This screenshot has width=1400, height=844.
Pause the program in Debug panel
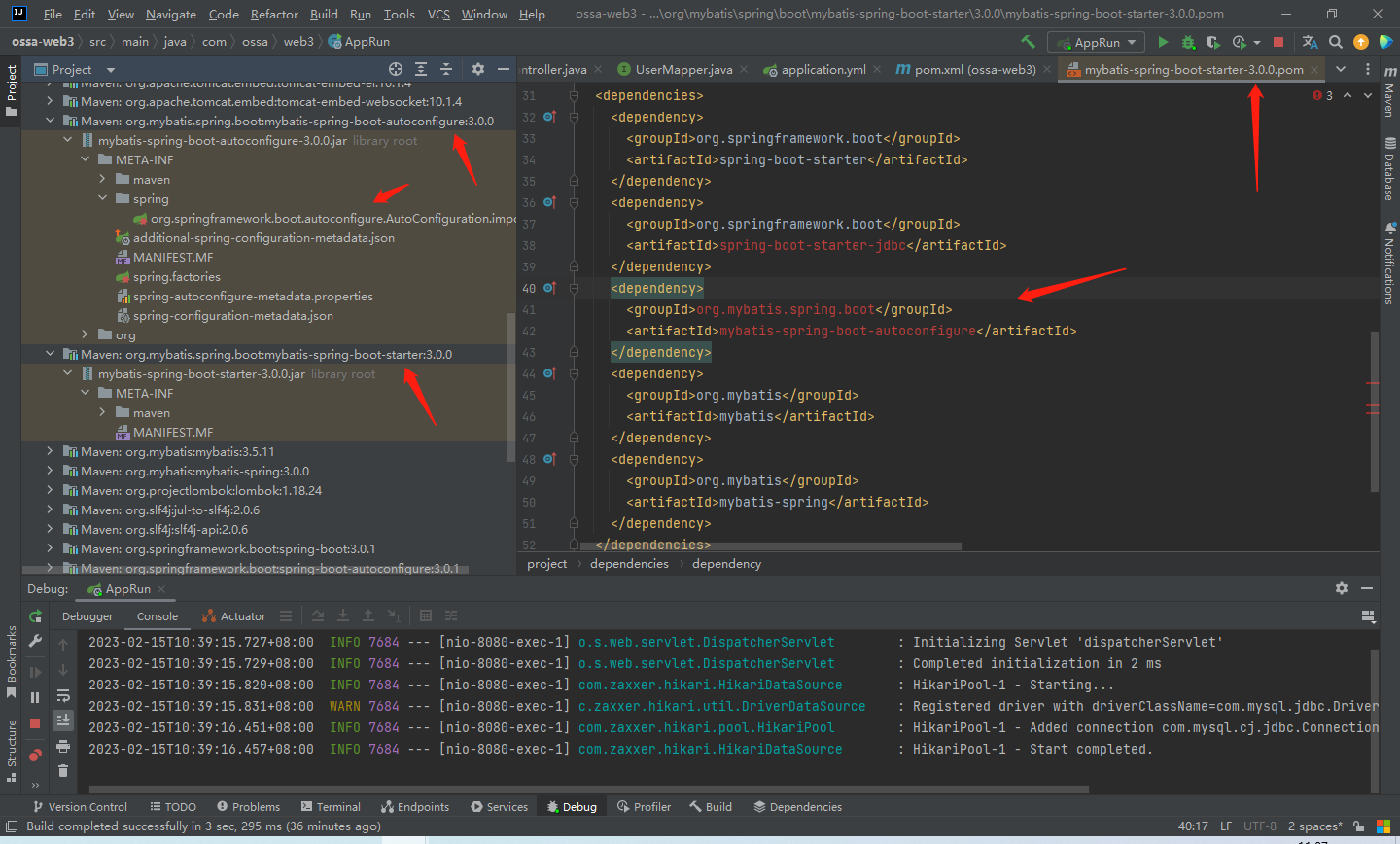pyautogui.click(x=35, y=697)
